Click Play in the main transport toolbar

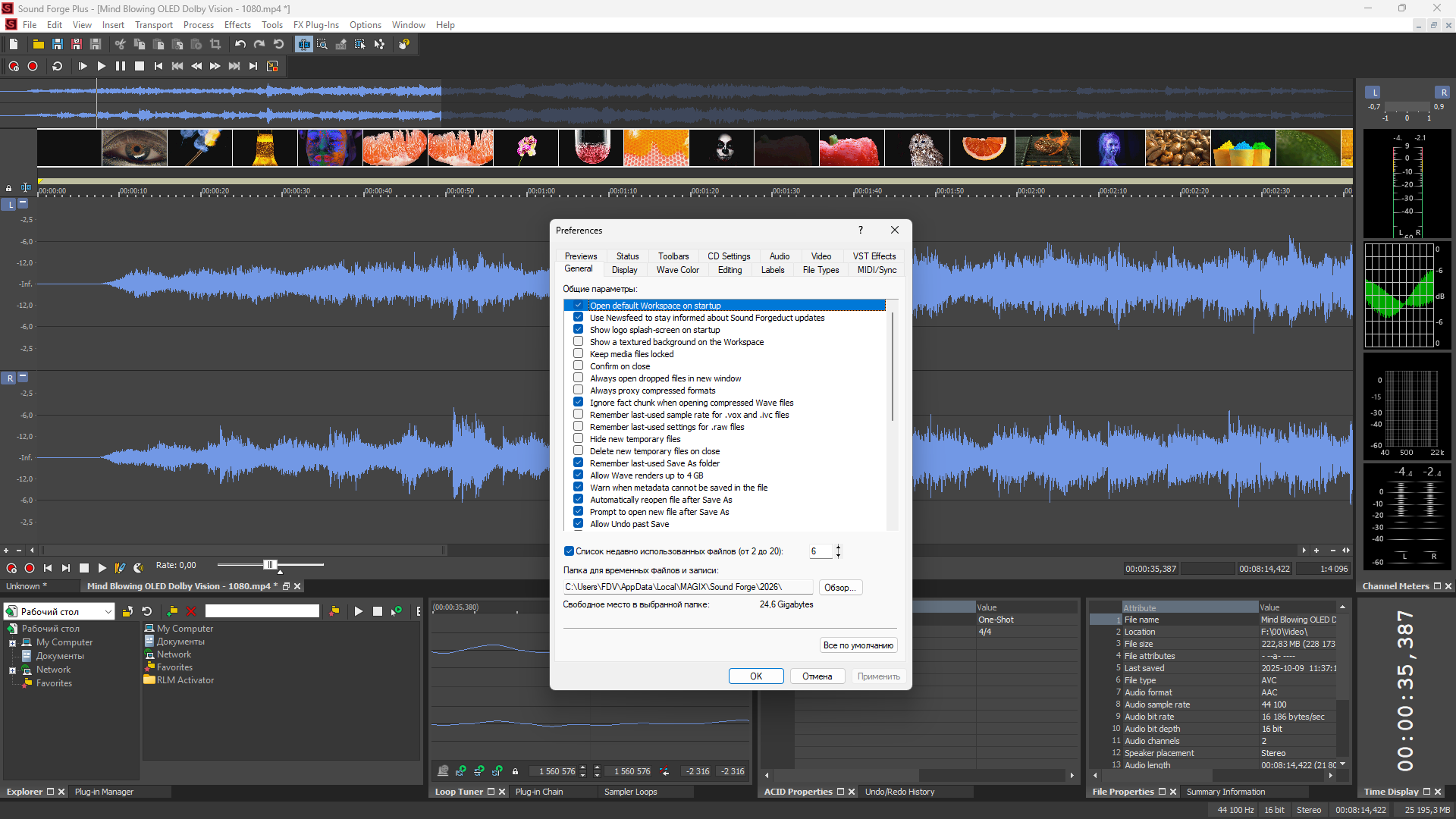point(102,66)
